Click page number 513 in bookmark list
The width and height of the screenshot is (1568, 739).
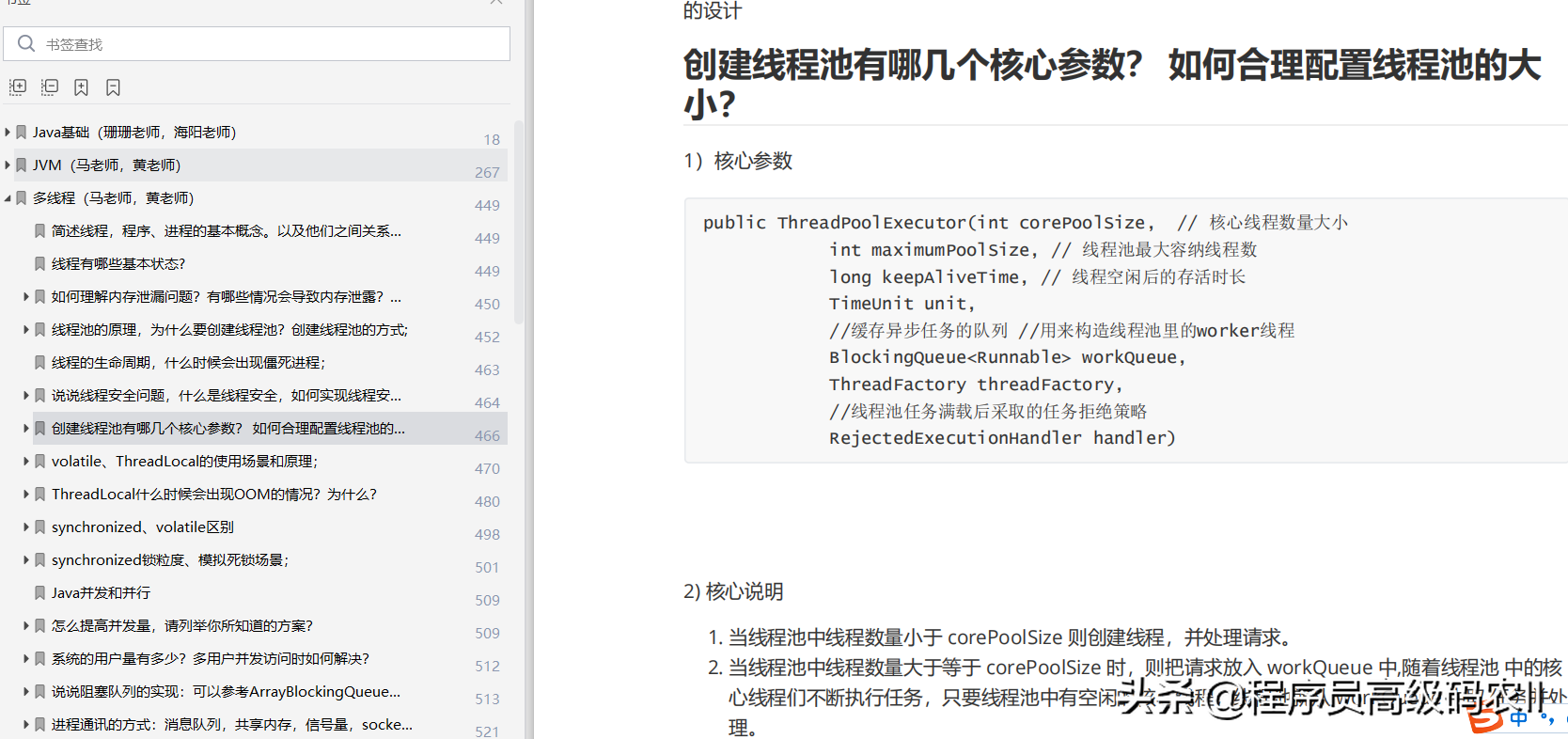pos(487,700)
